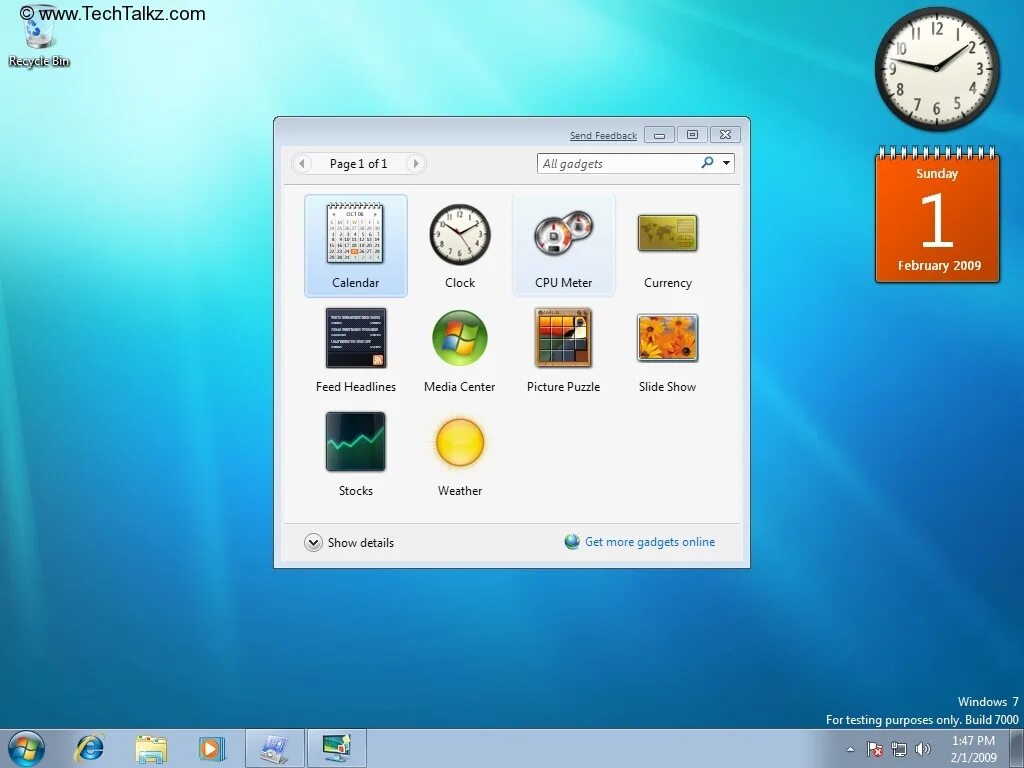Screen dimensions: 1024x768
Task: Choose the Weather gadget icon
Action: point(460,442)
